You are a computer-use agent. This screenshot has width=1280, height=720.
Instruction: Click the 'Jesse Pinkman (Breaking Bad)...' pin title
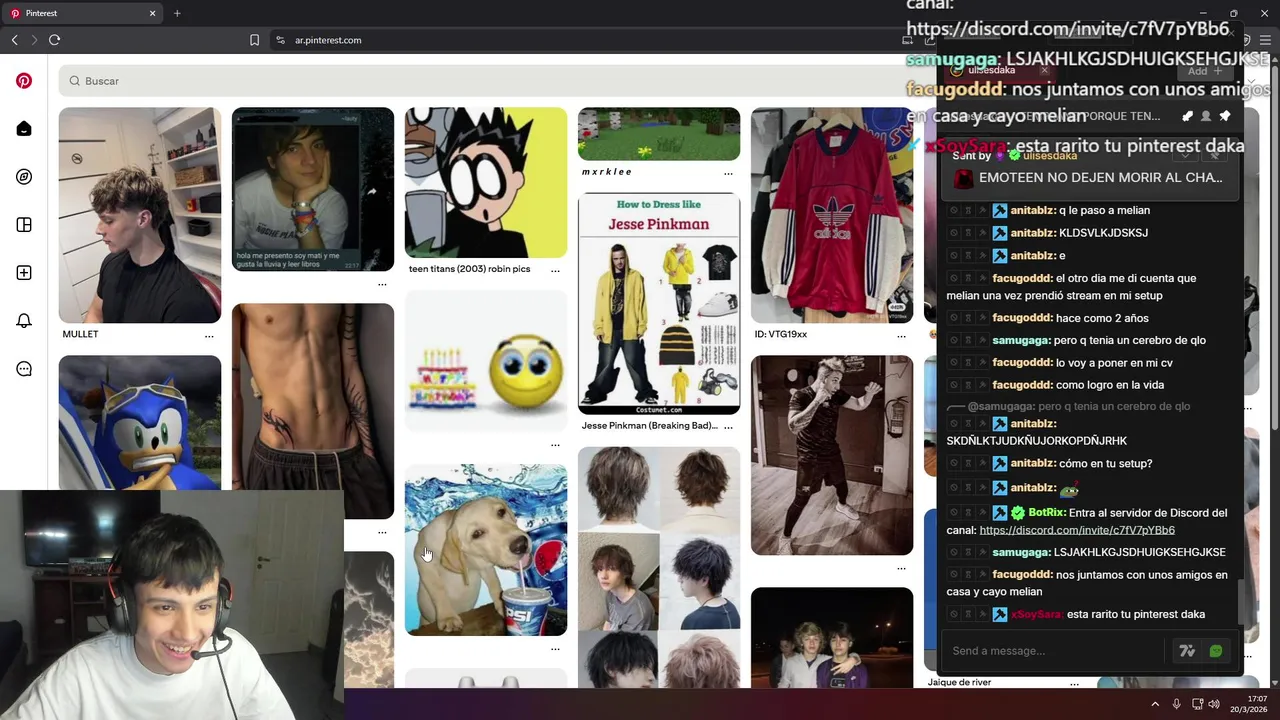tap(649, 426)
